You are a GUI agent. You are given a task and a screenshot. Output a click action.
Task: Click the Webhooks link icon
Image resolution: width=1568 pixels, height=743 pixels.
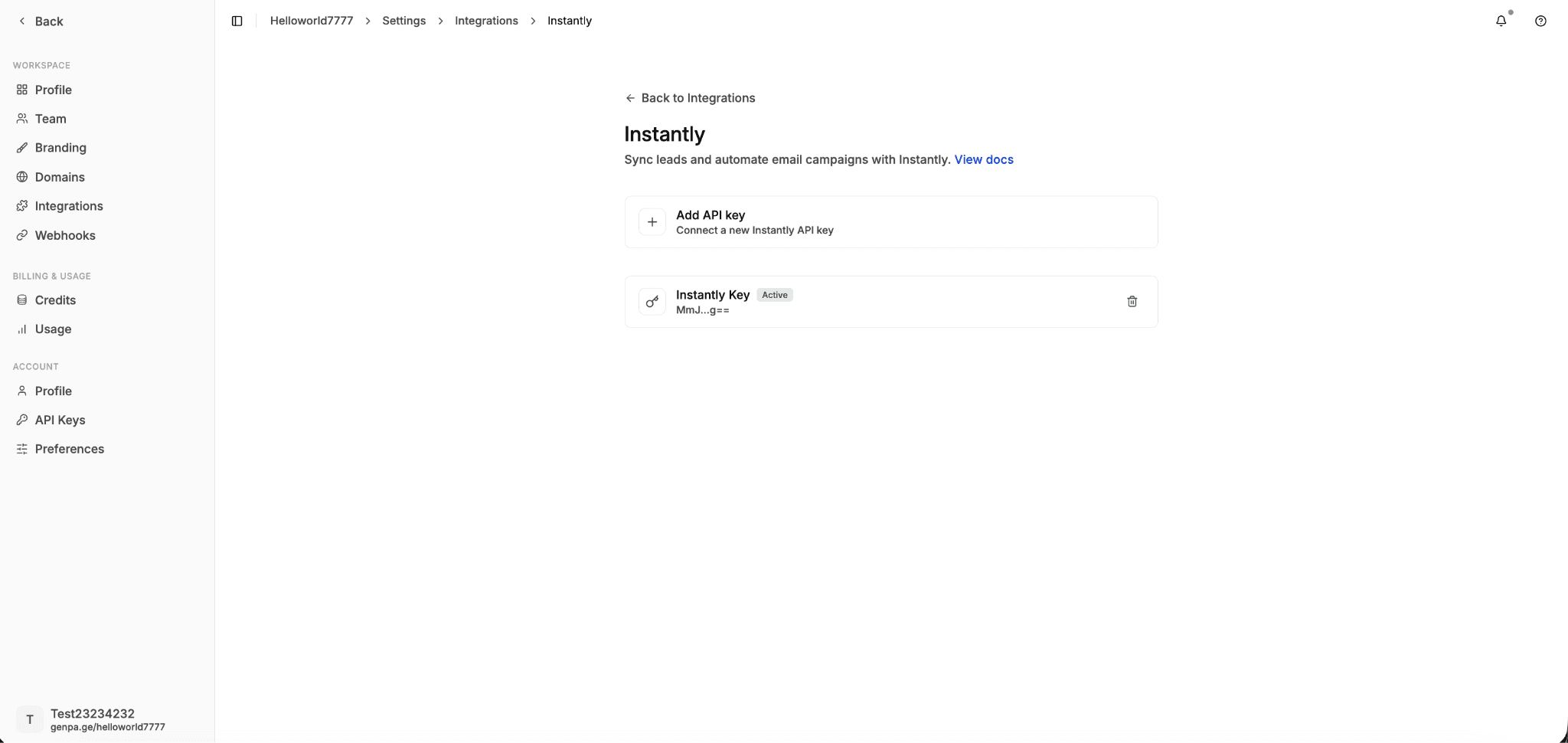(22, 235)
